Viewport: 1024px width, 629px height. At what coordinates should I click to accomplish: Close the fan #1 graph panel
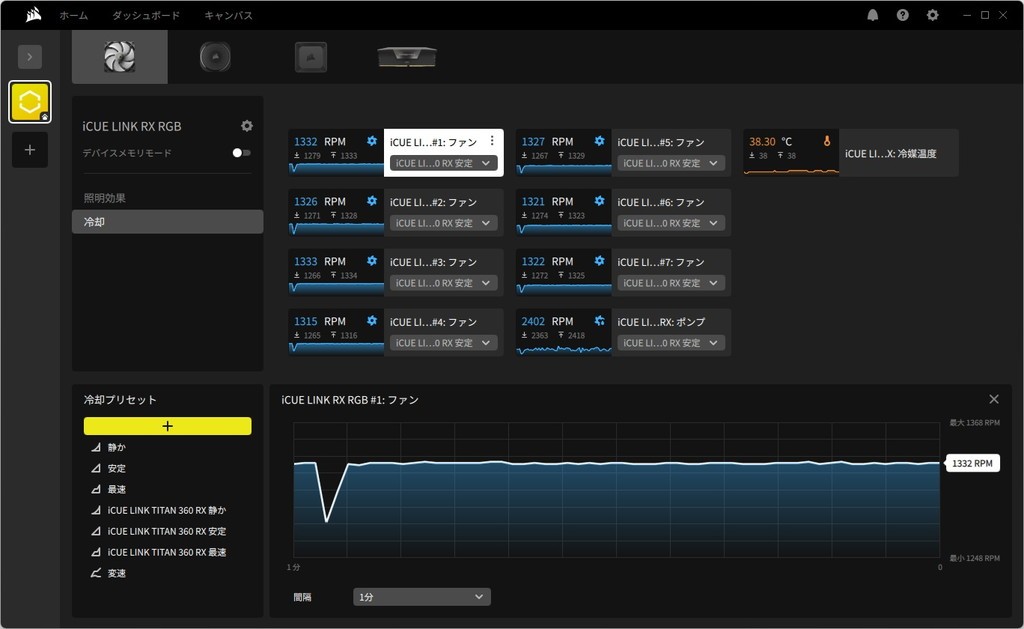993,399
